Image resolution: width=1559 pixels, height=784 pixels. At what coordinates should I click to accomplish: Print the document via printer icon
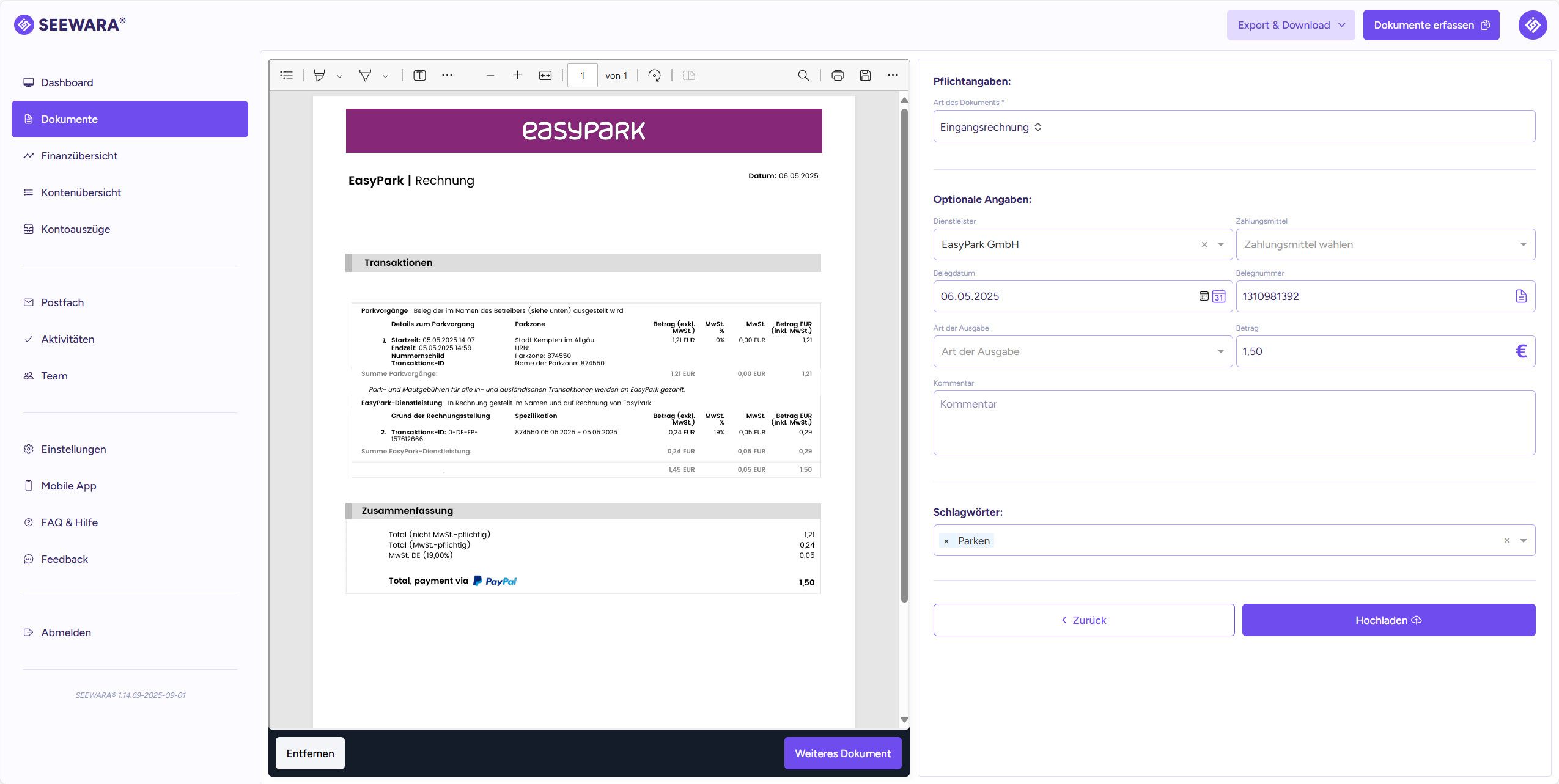tap(838, 75)
